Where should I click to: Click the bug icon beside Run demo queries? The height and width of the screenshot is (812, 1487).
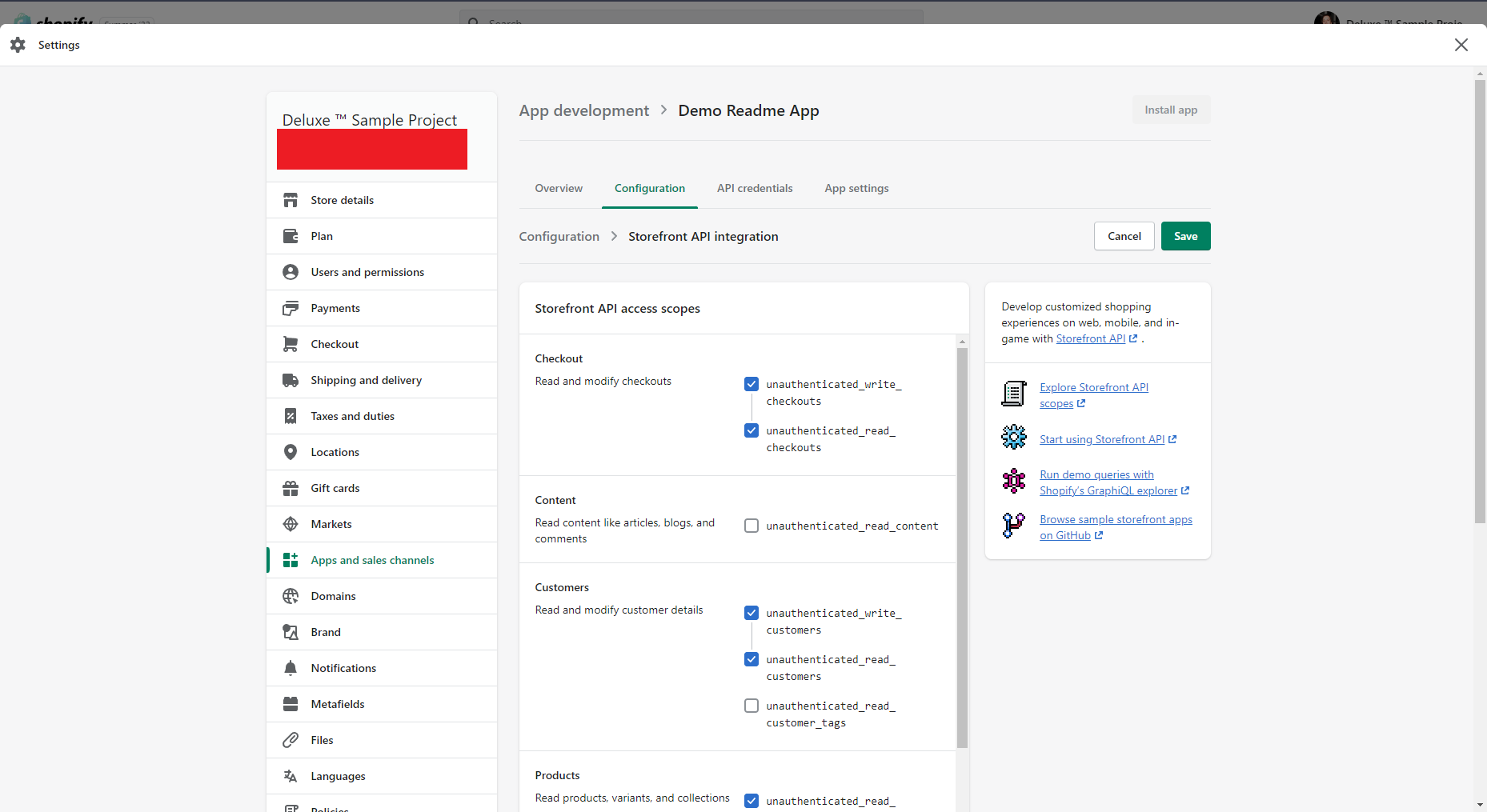1014,481
